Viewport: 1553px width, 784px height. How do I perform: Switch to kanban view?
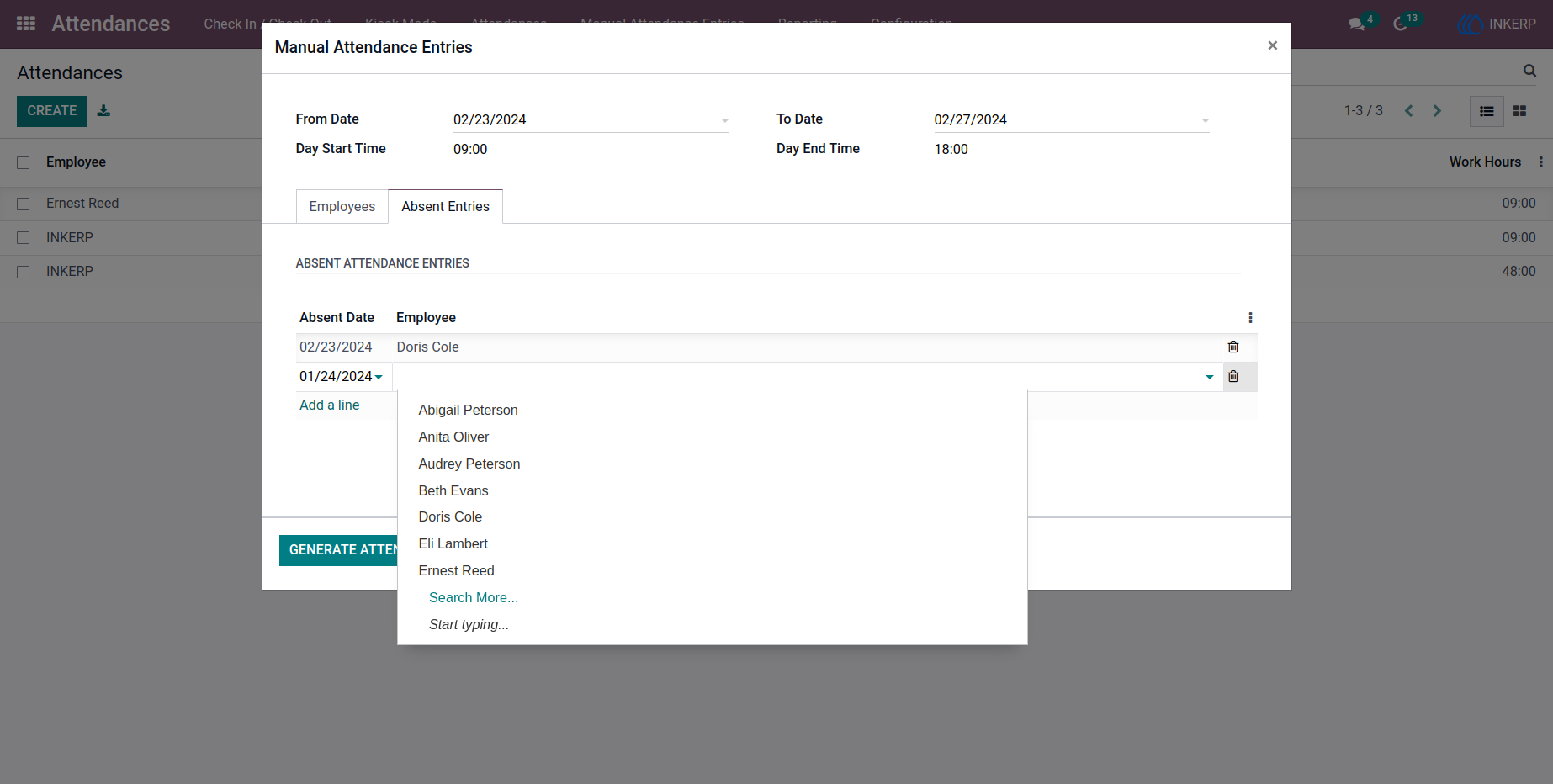[x=1519, y=111]
